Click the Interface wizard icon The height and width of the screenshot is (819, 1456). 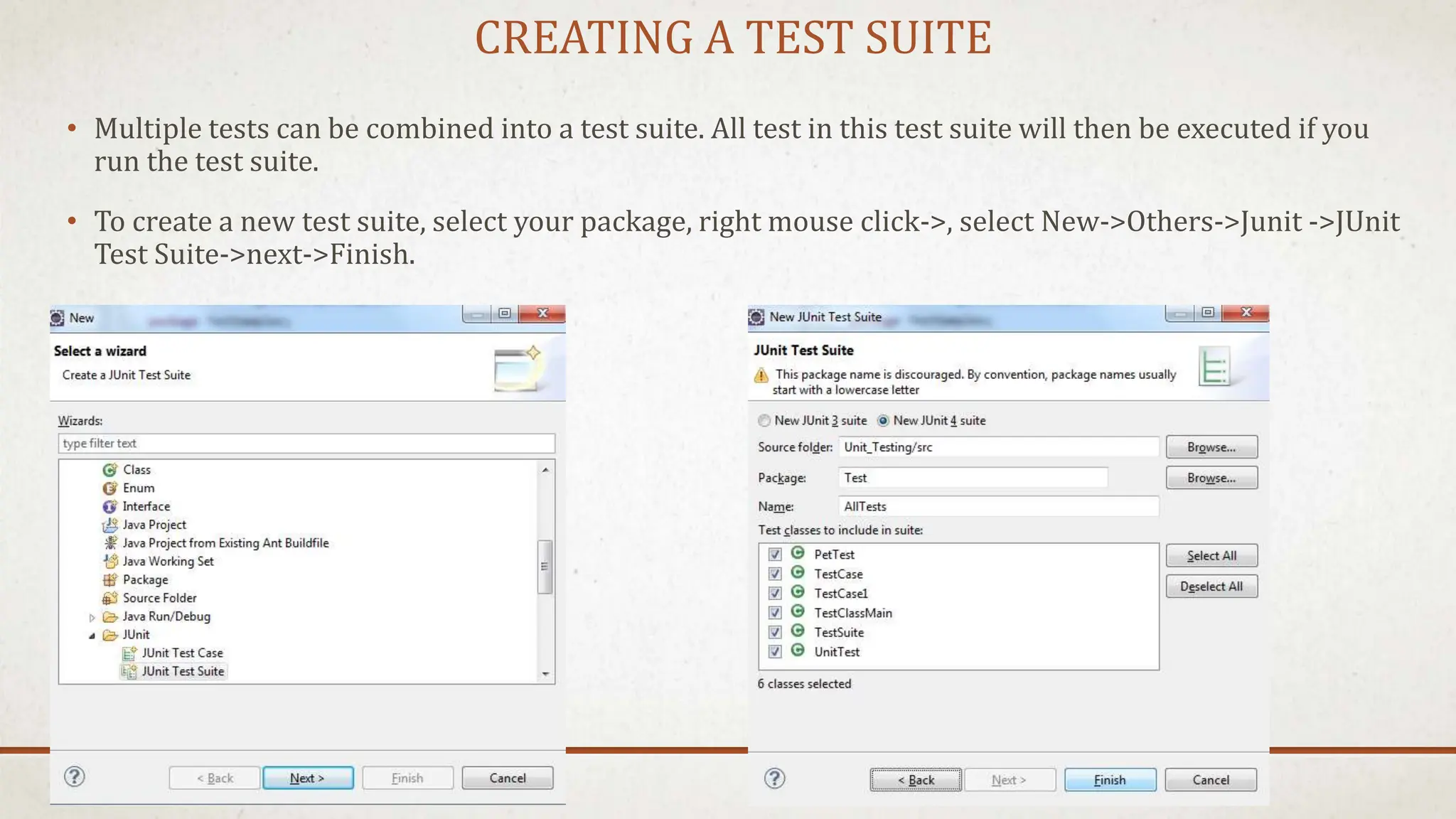click(x=109, y=507)
